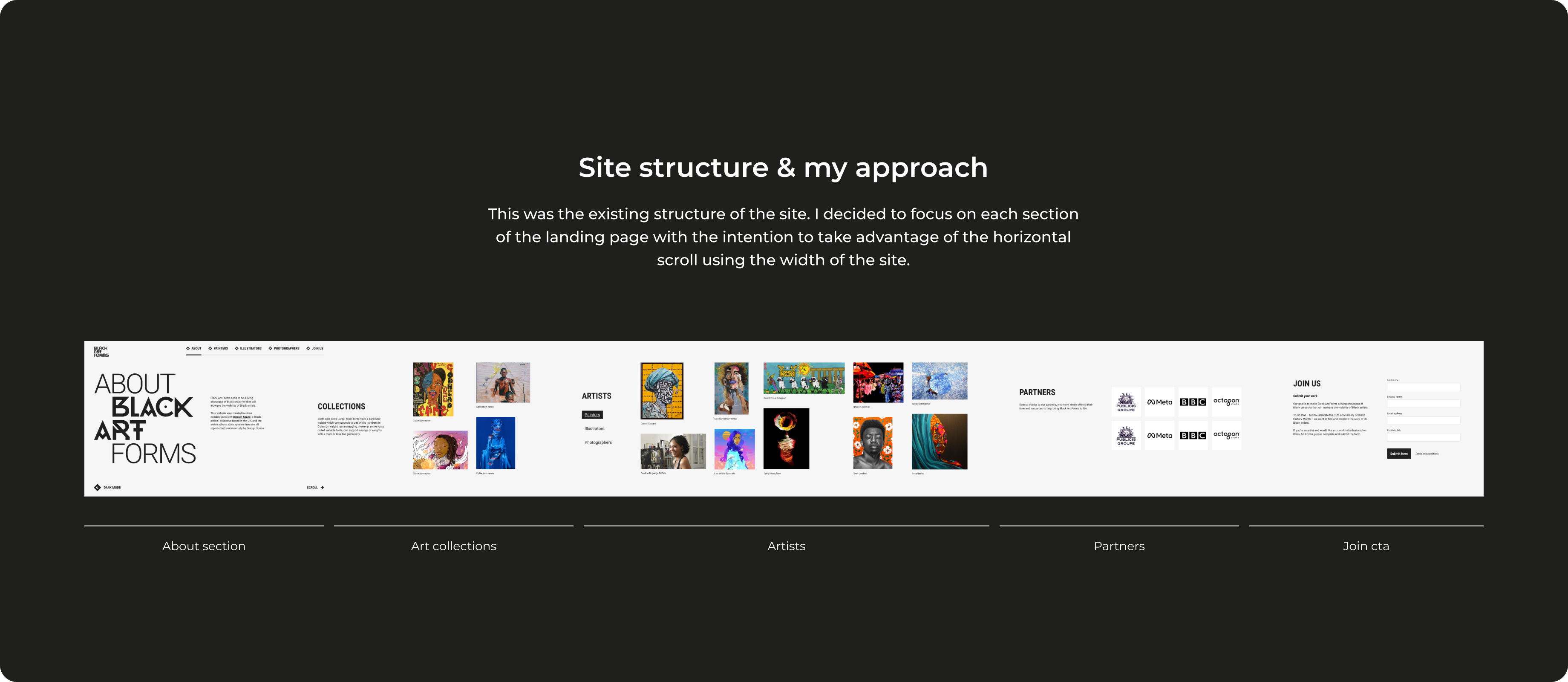Go to Photographers in the top nav
The image size is (1568, 682).
pyautogui.click(x=284, y=349)
